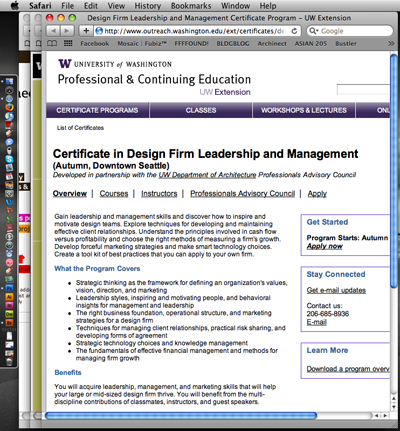This screenshot has height=431, width=400.
Task: Click the UW site search box
Action: click(363, 89)
